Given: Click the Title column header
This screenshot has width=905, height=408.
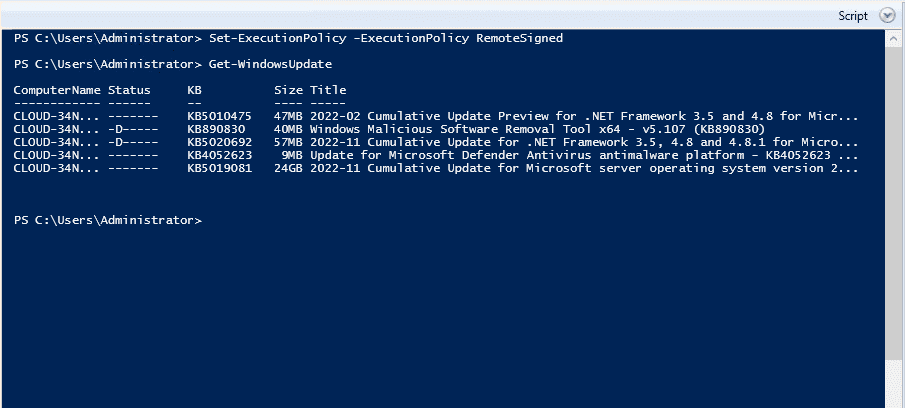Looking at the screenshot, I should coord(328,90).
